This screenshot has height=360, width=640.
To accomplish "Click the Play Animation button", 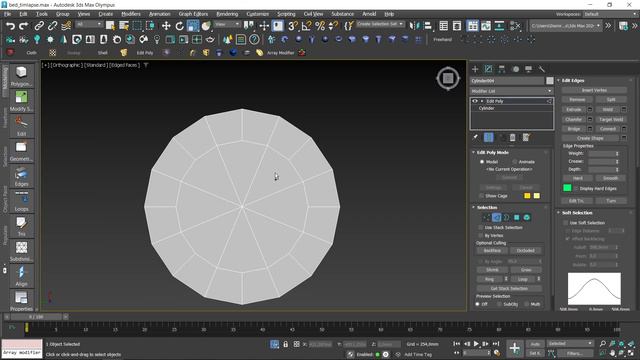I will click(x=476, y=344).
